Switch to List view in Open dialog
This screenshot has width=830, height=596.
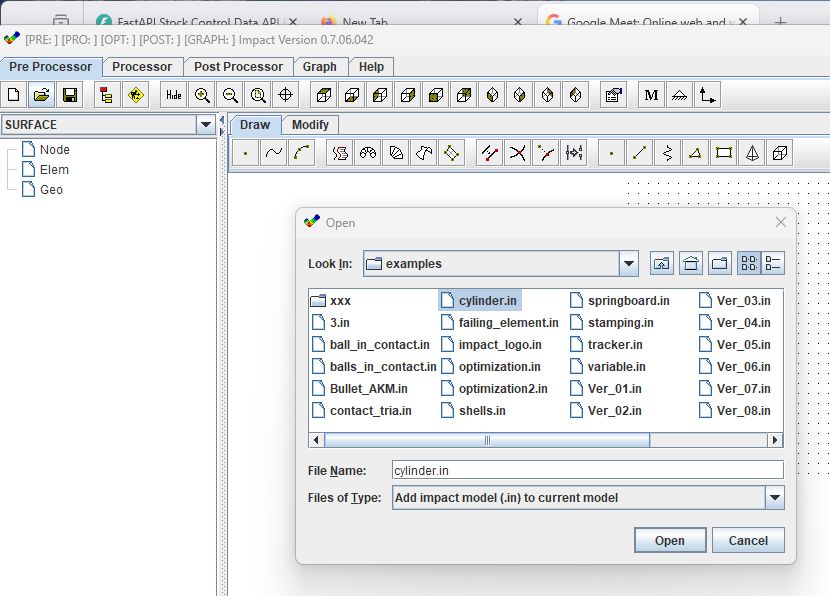pos(748,264)
